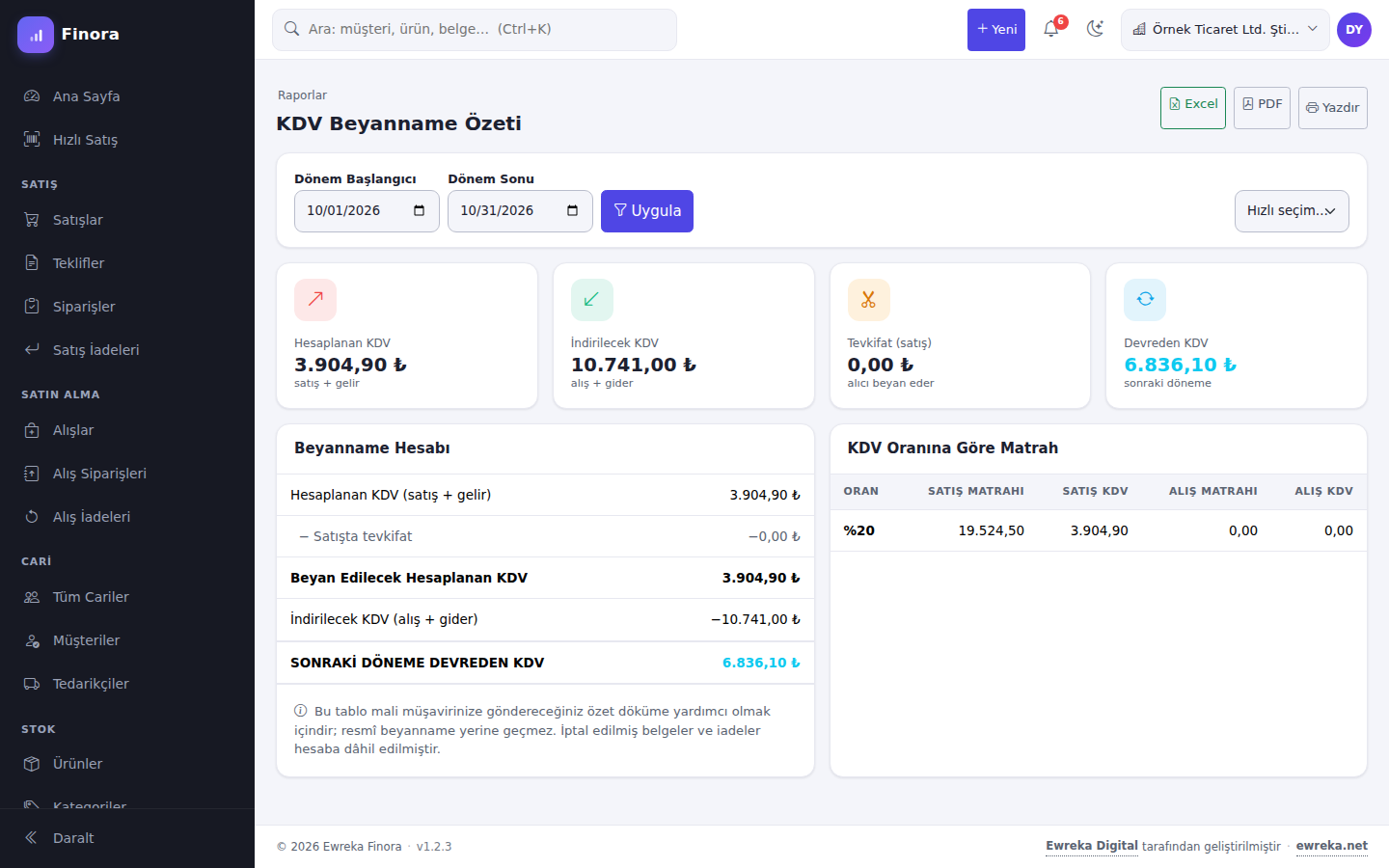Open Alış İadeleri
Viewport: 1389px width, 868px height.
(x=127, y=517)
